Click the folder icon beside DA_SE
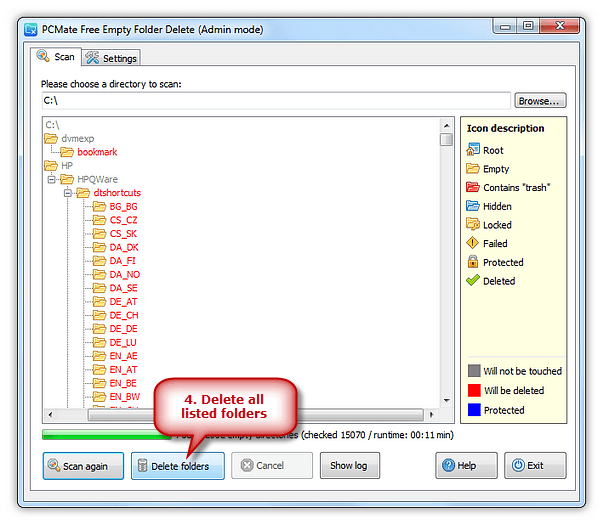Screen dimensions: 603x525 pyautogui.click(x=99, y=288)
